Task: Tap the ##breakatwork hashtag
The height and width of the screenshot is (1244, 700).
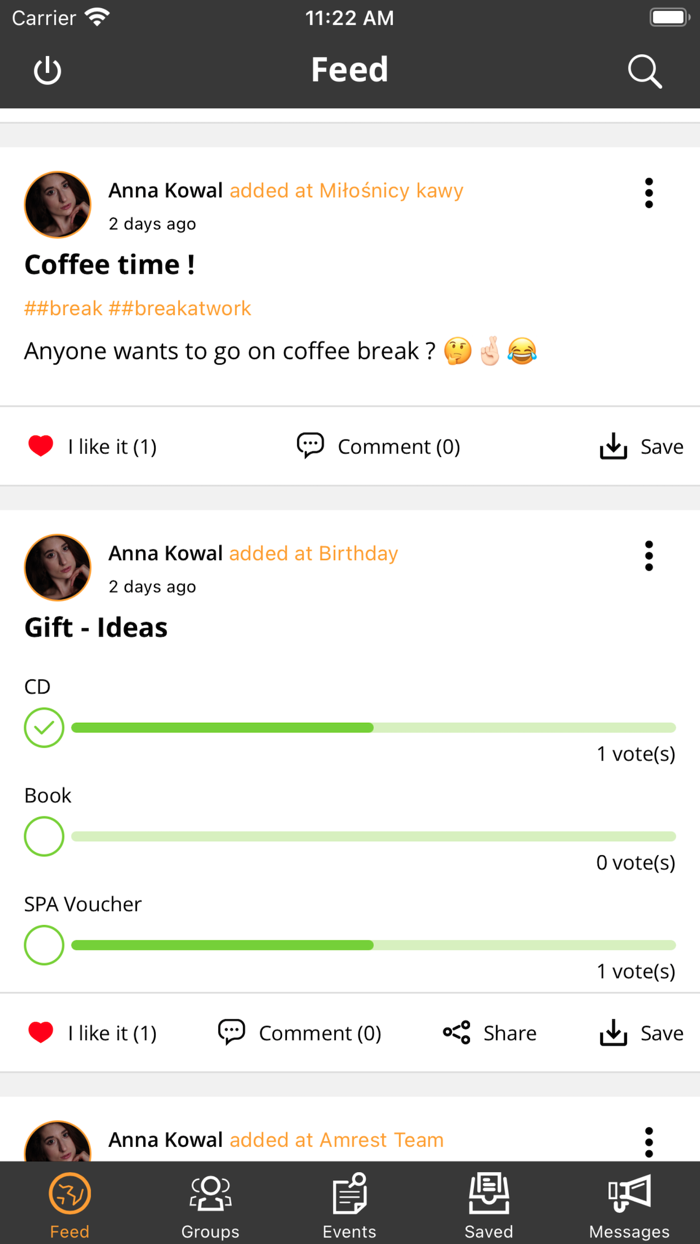Action: (x=180, y=308)
